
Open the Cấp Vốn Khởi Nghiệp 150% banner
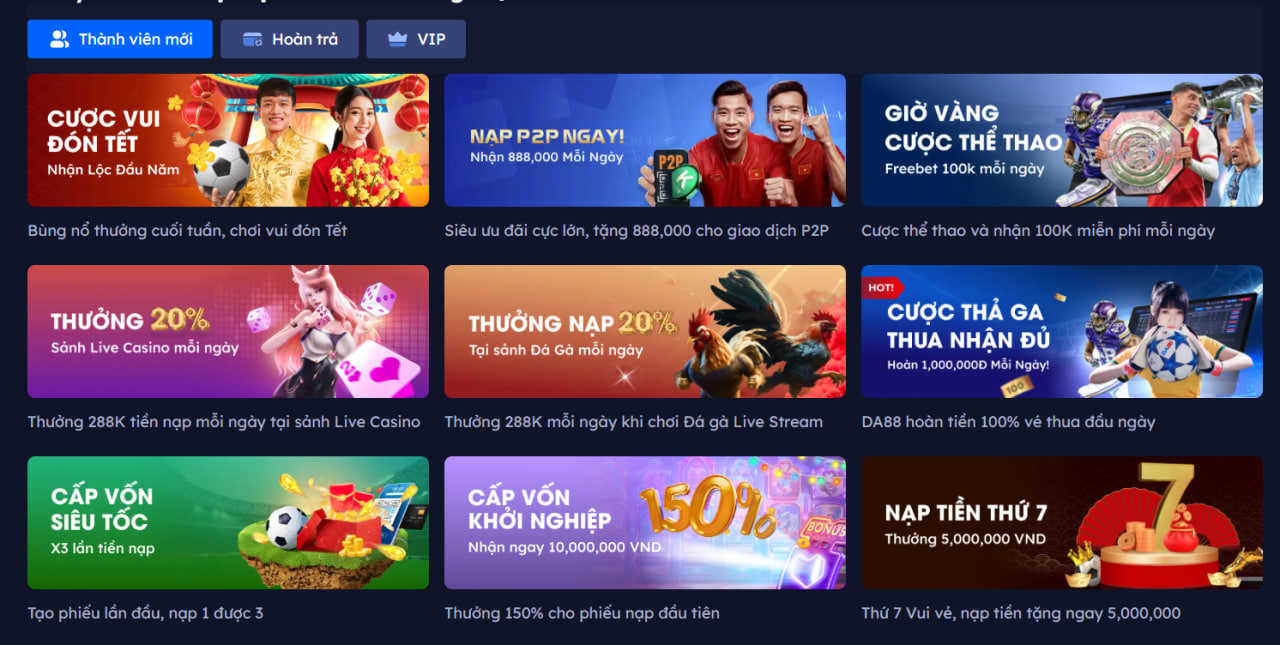tap(645, 523)
